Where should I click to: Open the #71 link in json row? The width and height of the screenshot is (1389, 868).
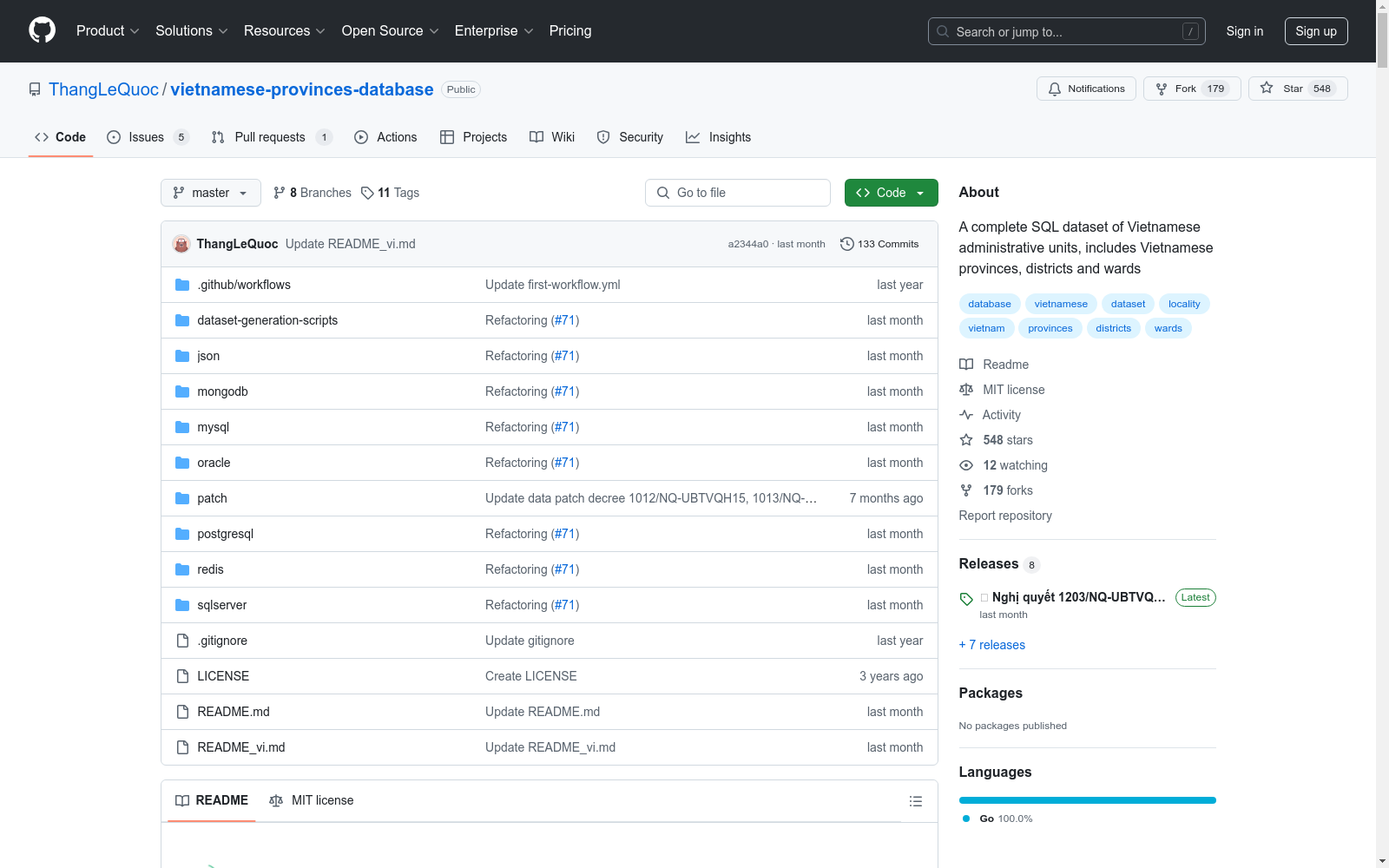(565, 356)
